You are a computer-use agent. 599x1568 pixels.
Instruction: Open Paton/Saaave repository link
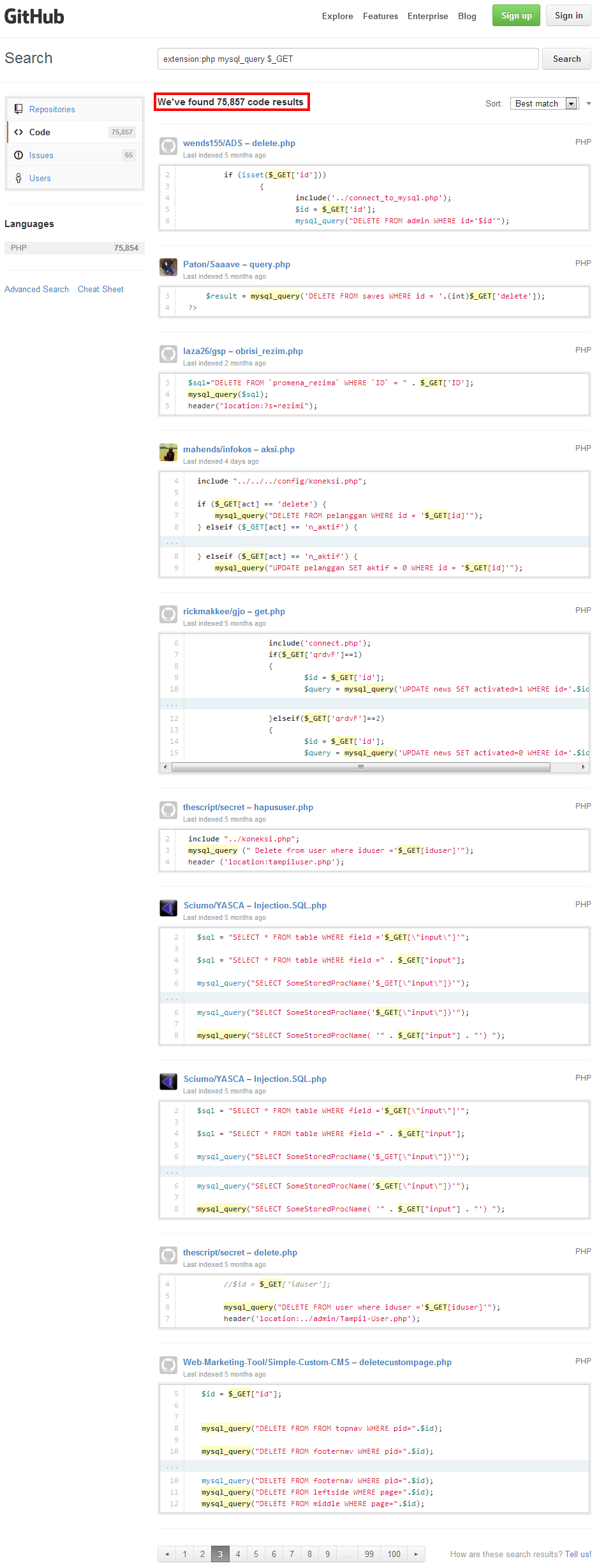211,264
